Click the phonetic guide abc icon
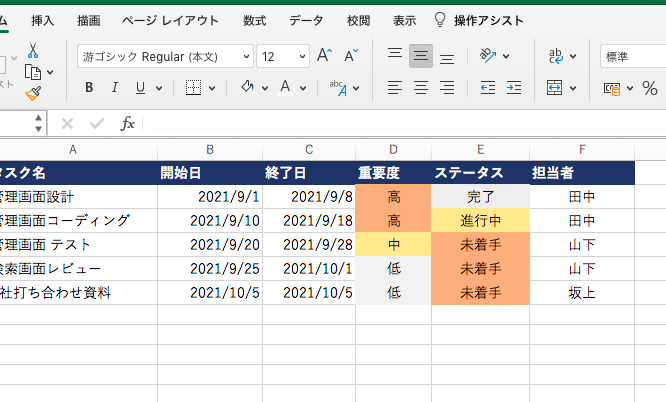 (x=339, y=88)
